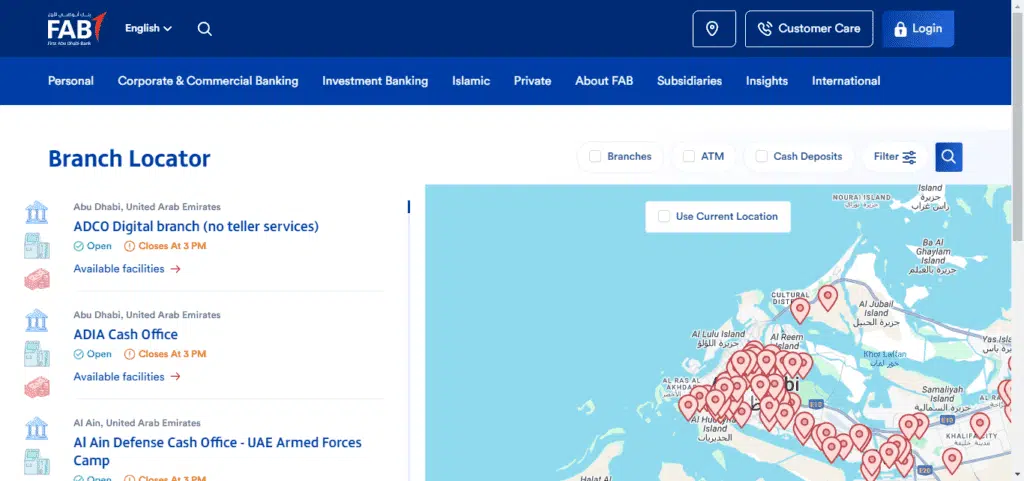Click cash stack icon under ADIA Cash Office
The image size is (1024, 481).
37,387
